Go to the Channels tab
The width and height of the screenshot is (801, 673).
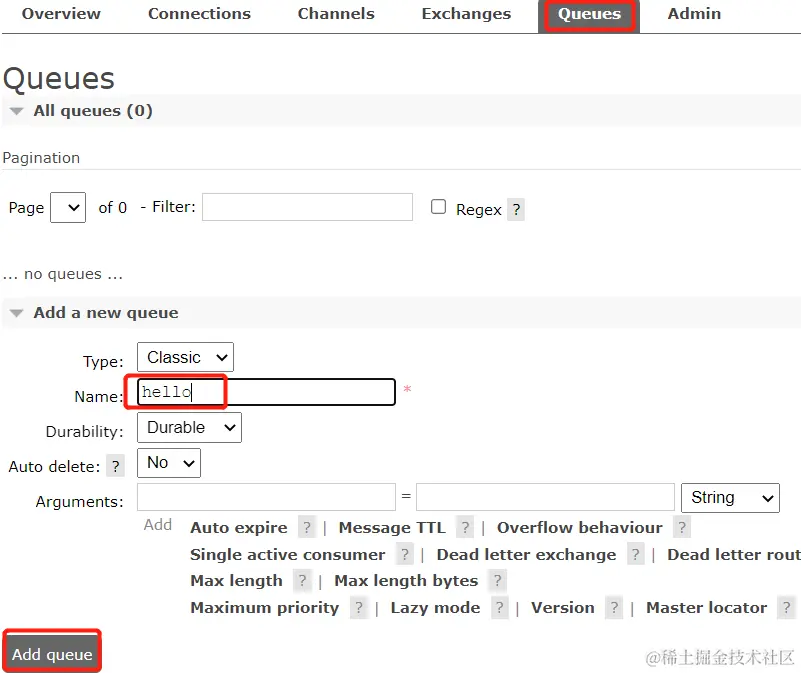(x=336, y=14)
